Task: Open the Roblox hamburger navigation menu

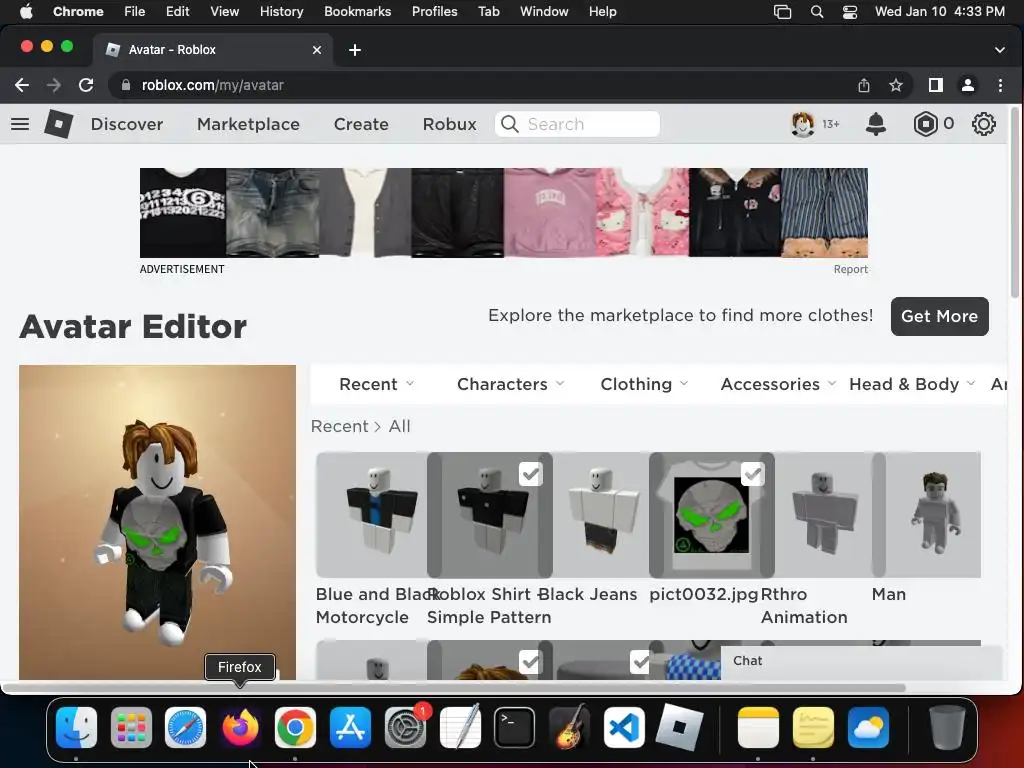Action: point(20,124)
